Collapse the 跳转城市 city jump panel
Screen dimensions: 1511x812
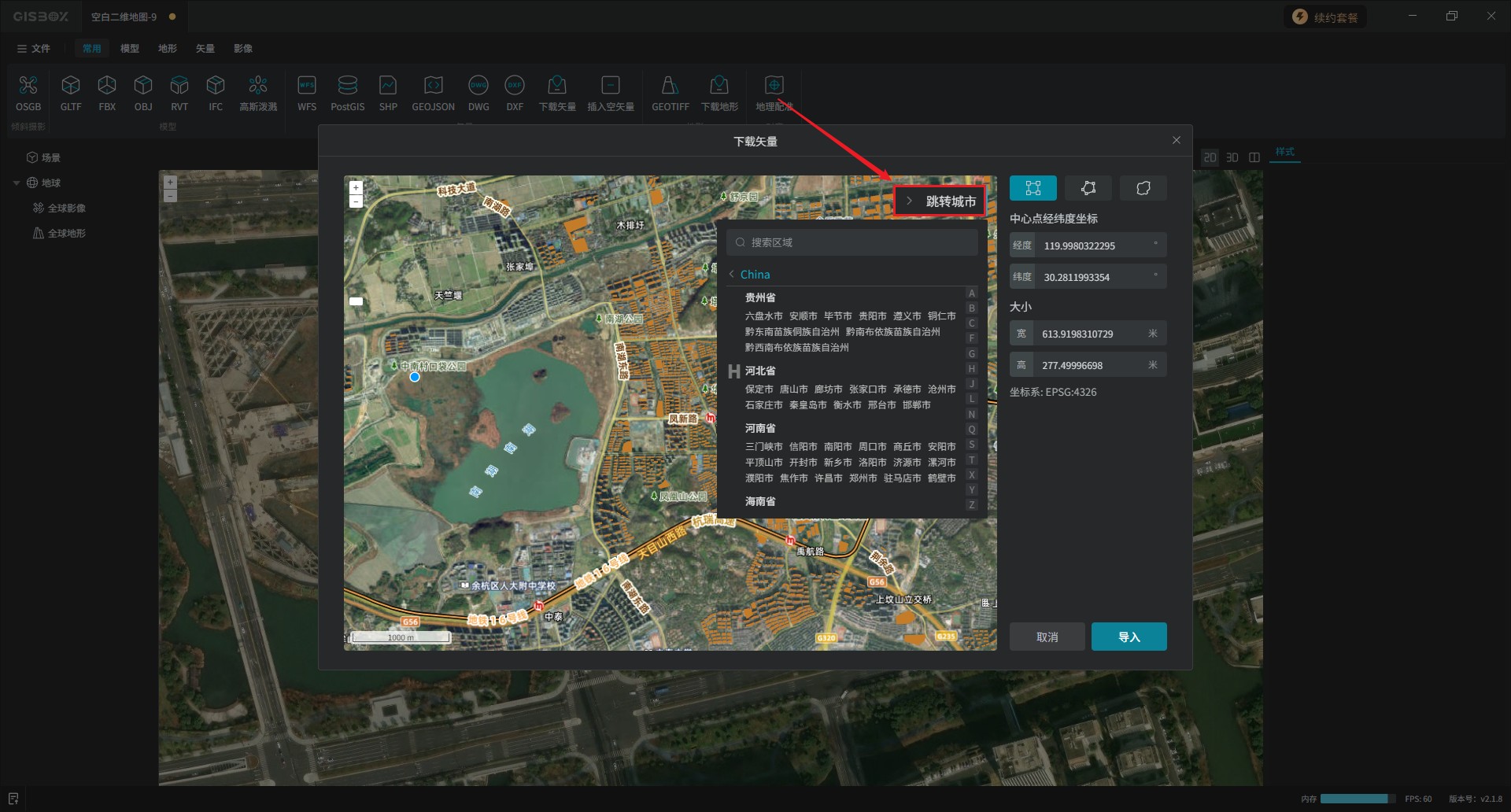pos(910,201)
